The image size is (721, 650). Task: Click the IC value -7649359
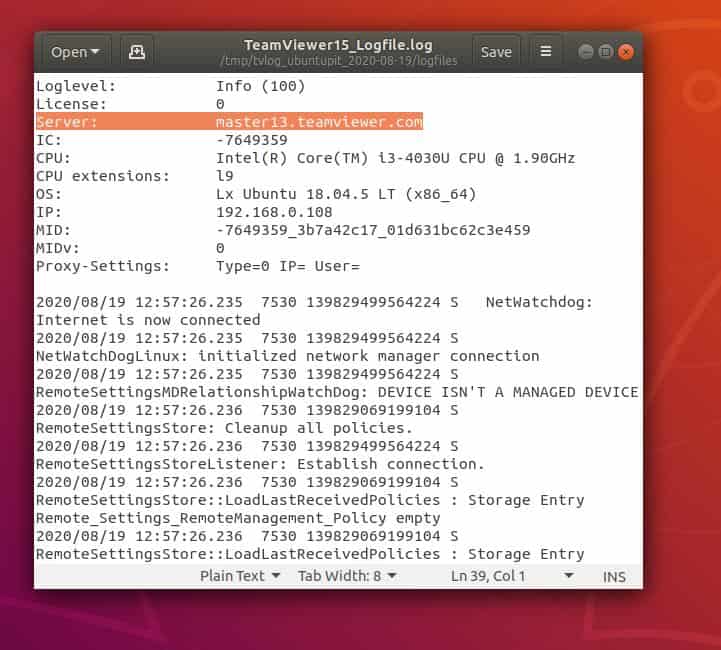(x=252, y=140)
